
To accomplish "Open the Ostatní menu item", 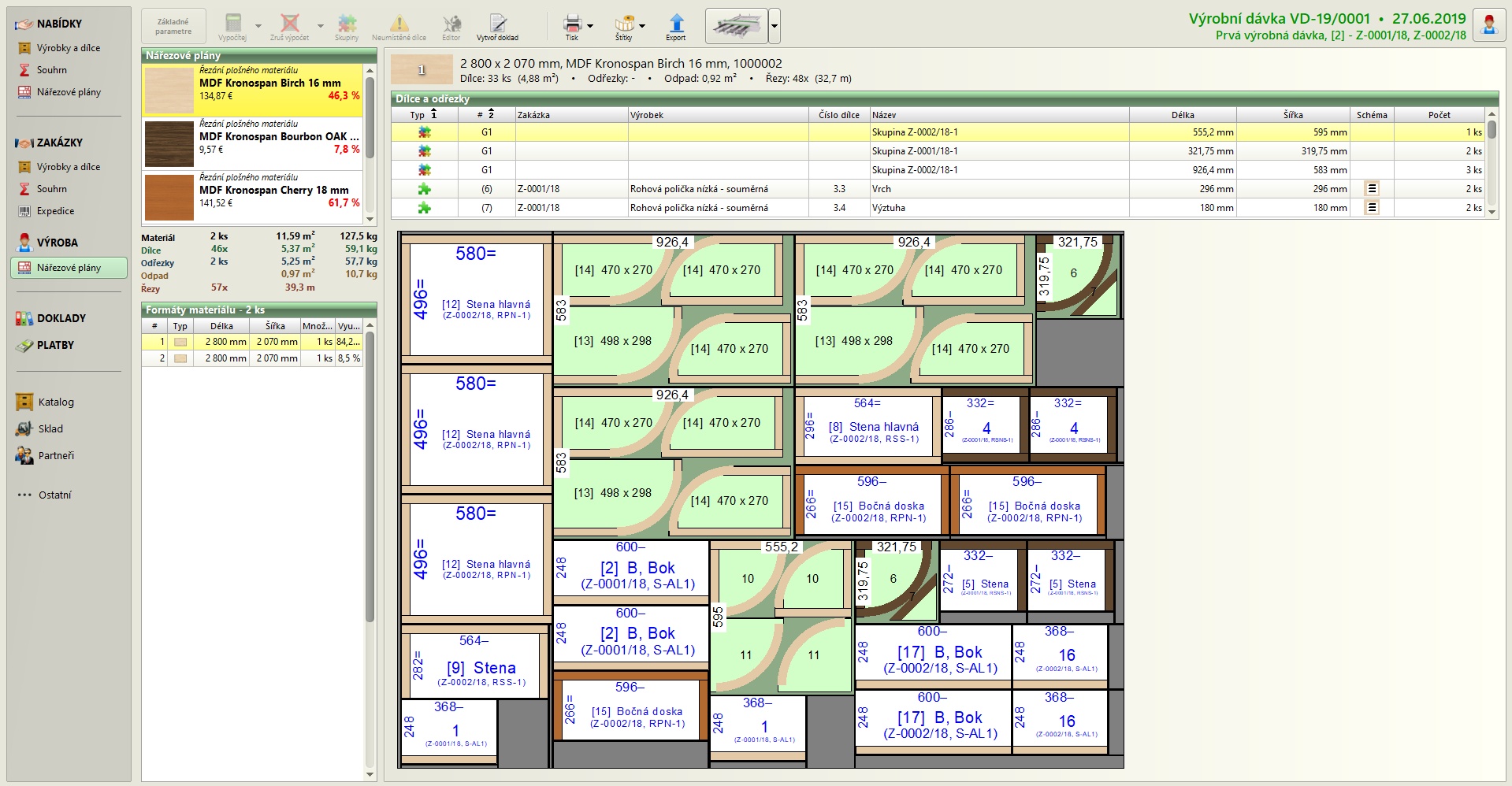I will coord(54,495).
